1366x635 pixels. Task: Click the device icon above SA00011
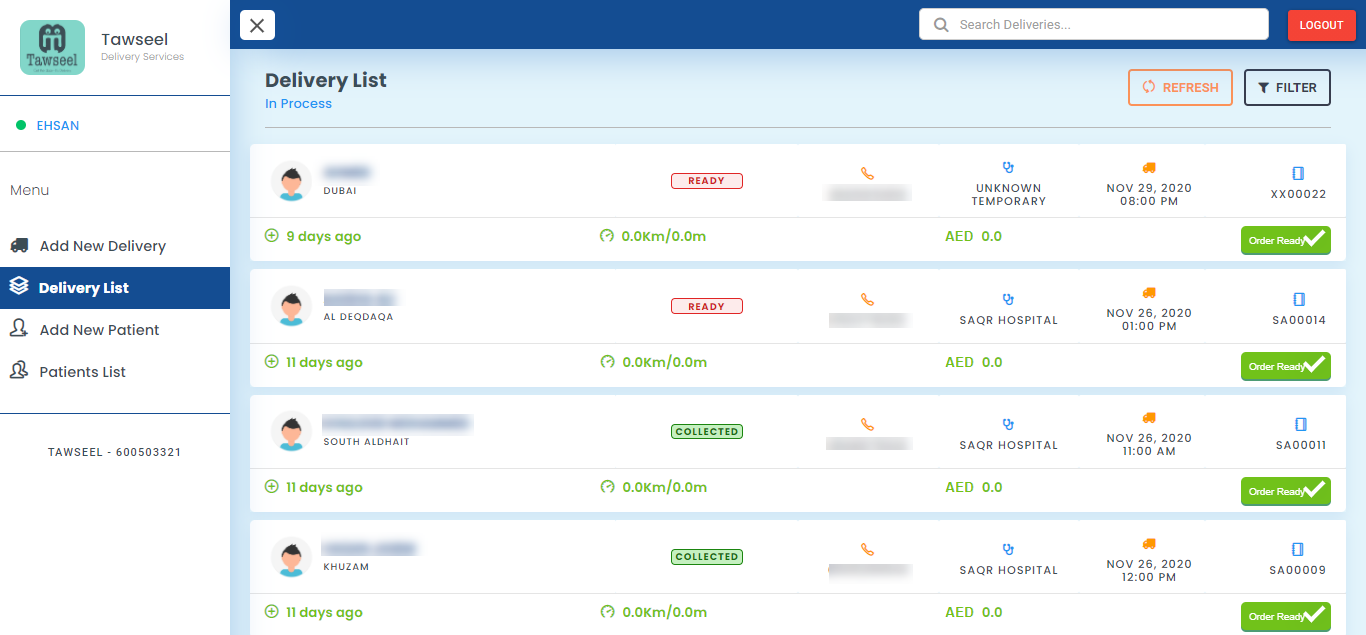point(1299,424)
